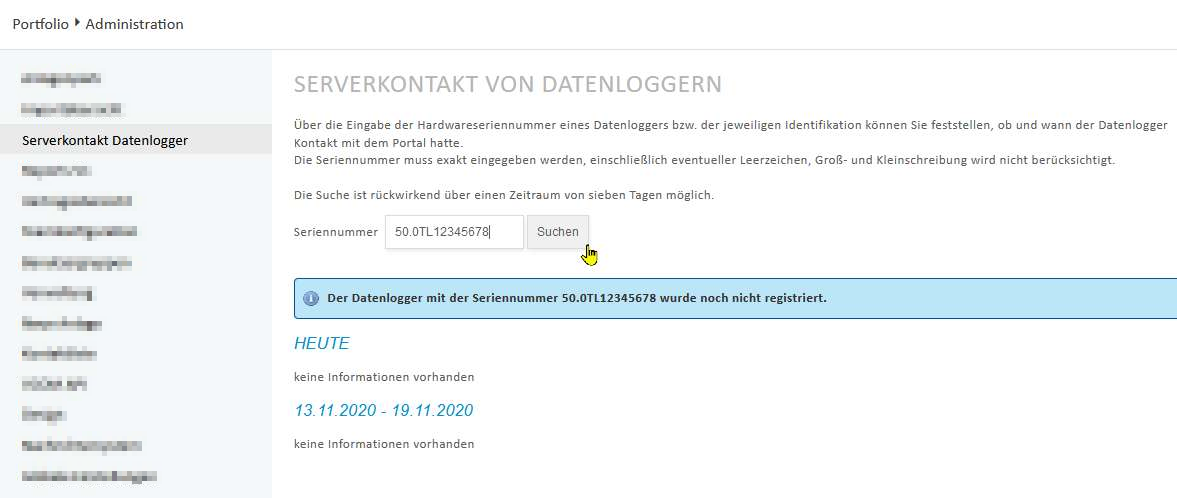Focus the Seriennummer input field
1177x498 pixels.
pos(453,232)
